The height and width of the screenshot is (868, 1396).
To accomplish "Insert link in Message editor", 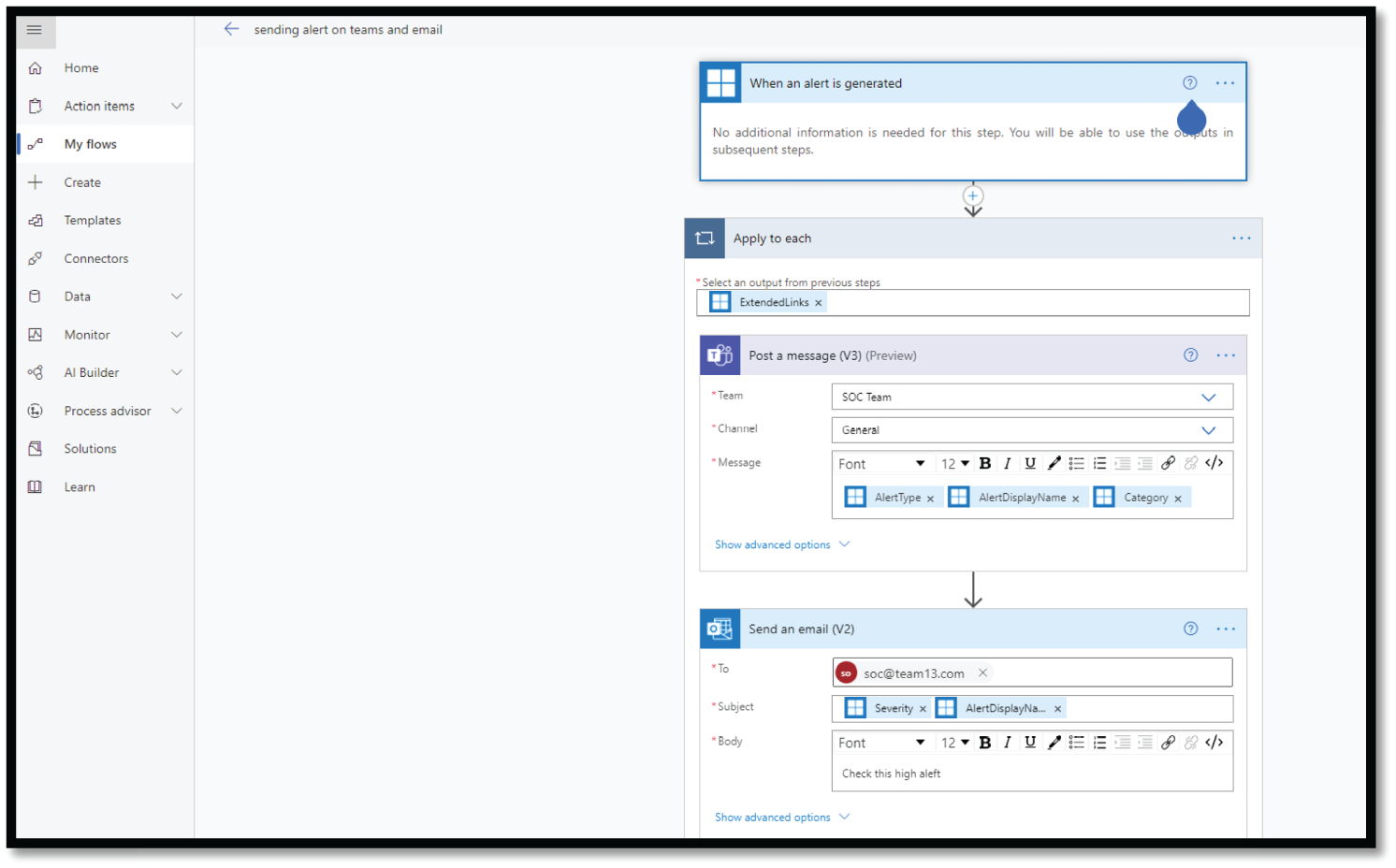I will pos(1168,464).
